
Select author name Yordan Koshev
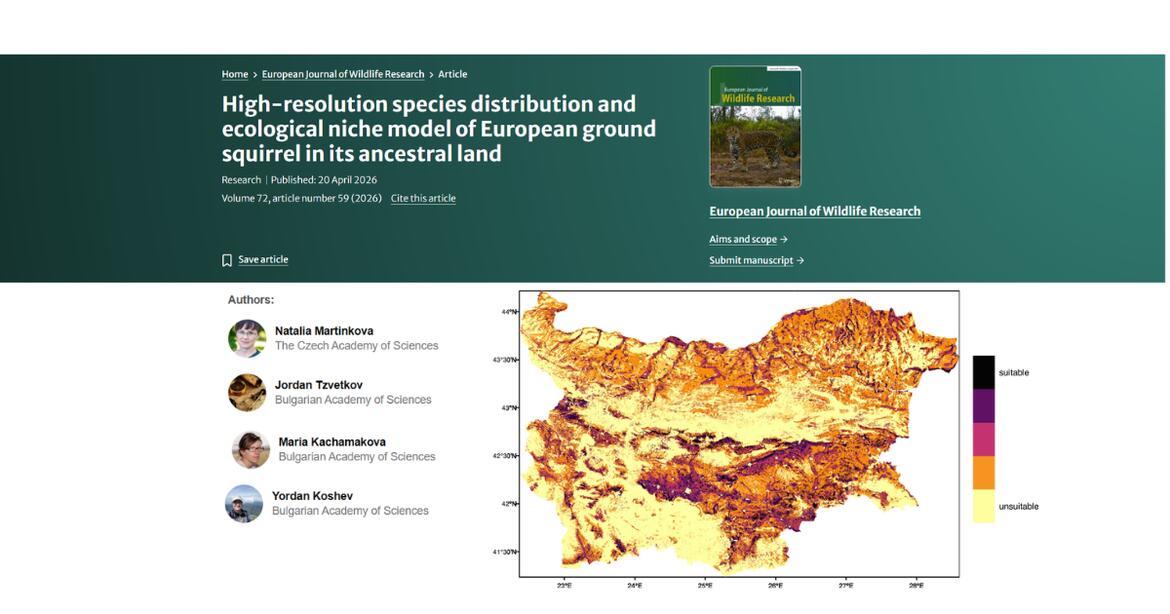(312, 496)
